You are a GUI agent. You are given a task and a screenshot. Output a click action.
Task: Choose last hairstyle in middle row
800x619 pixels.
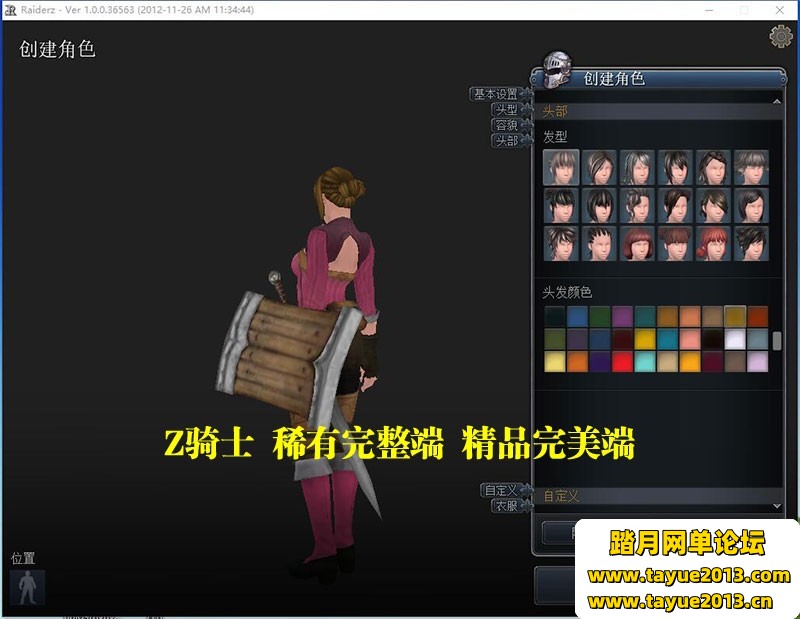[x=751, y=205]
